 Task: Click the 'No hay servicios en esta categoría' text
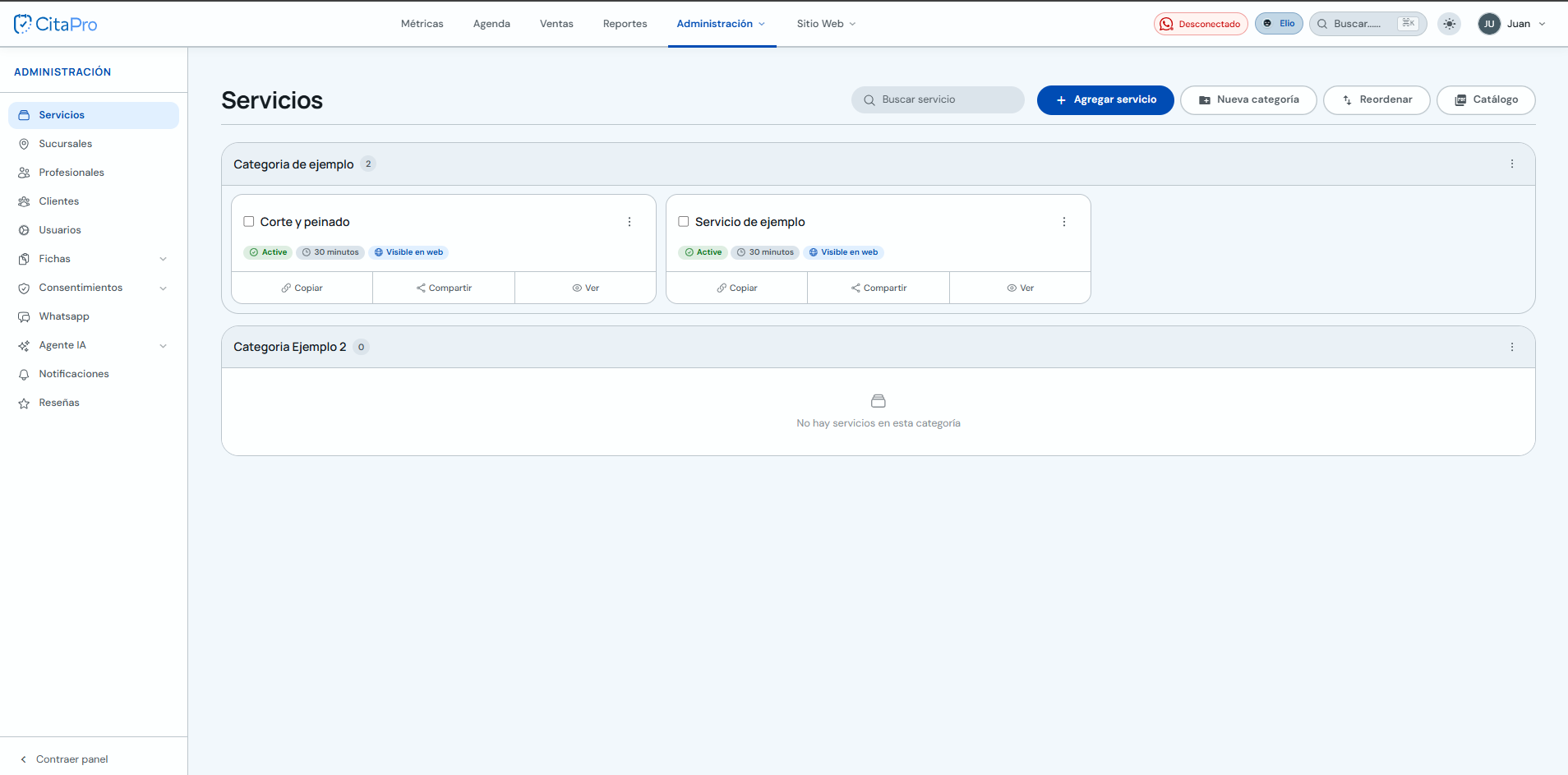[879, 423]
